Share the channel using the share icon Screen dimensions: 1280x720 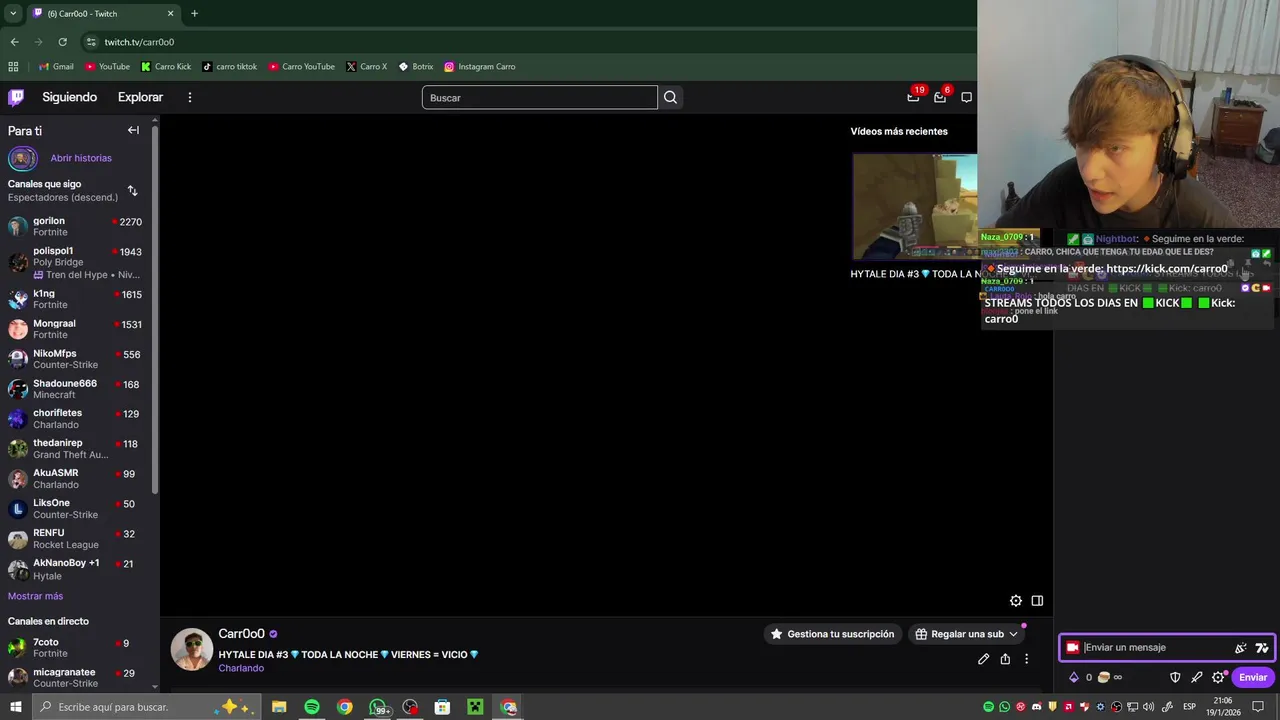(x=1005, y=659)
